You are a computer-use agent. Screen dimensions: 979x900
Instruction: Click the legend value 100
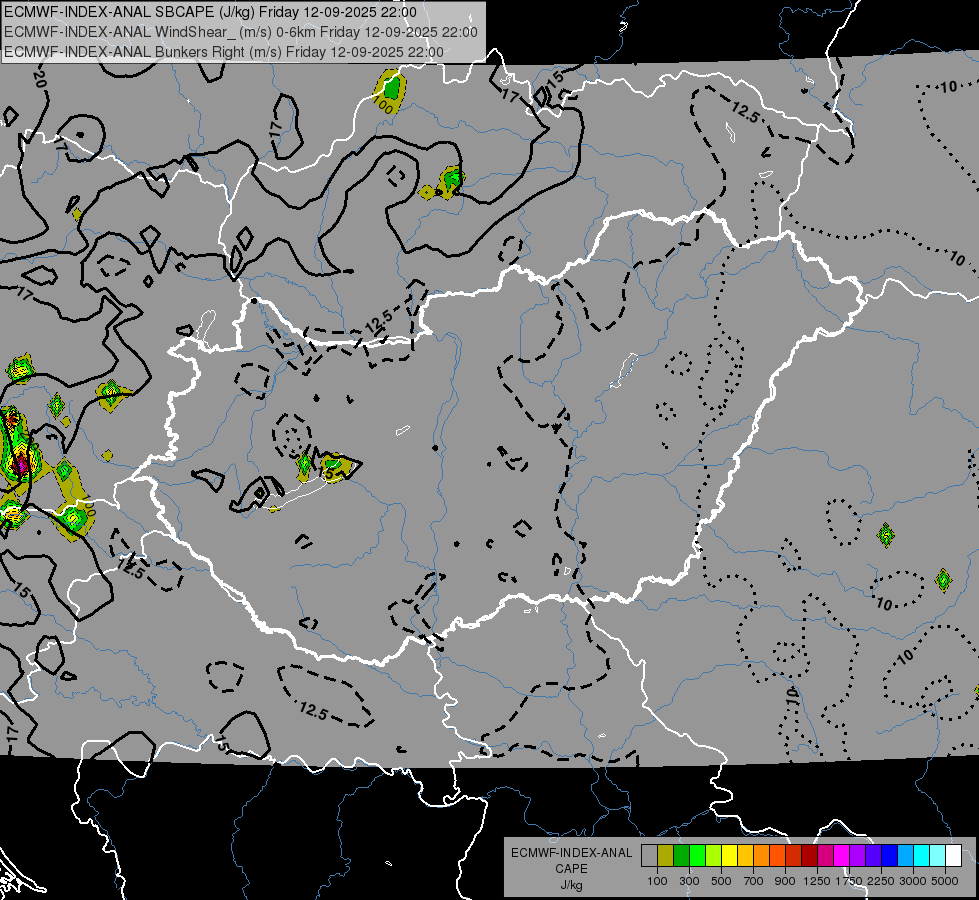coord(657,881)
